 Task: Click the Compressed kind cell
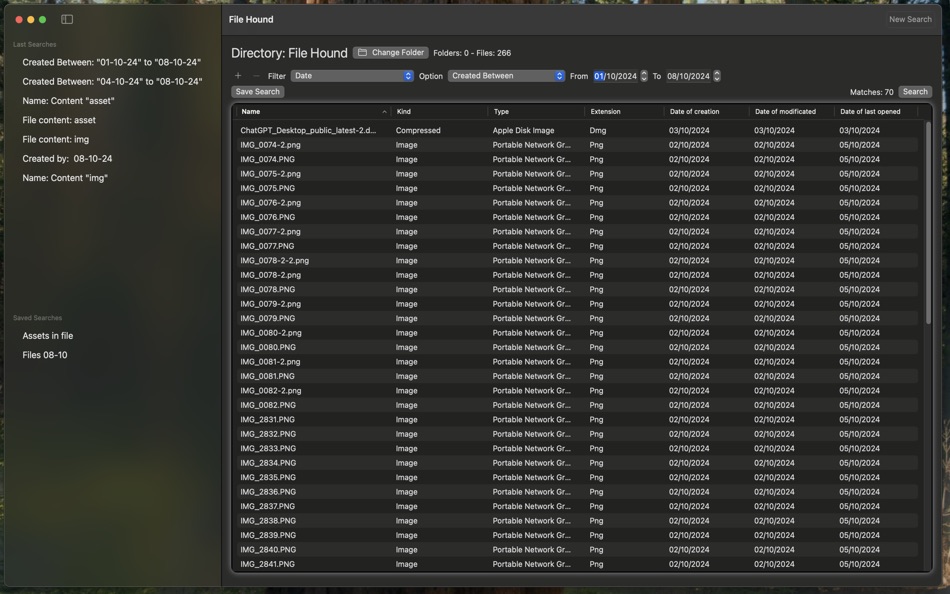point(418,130)
